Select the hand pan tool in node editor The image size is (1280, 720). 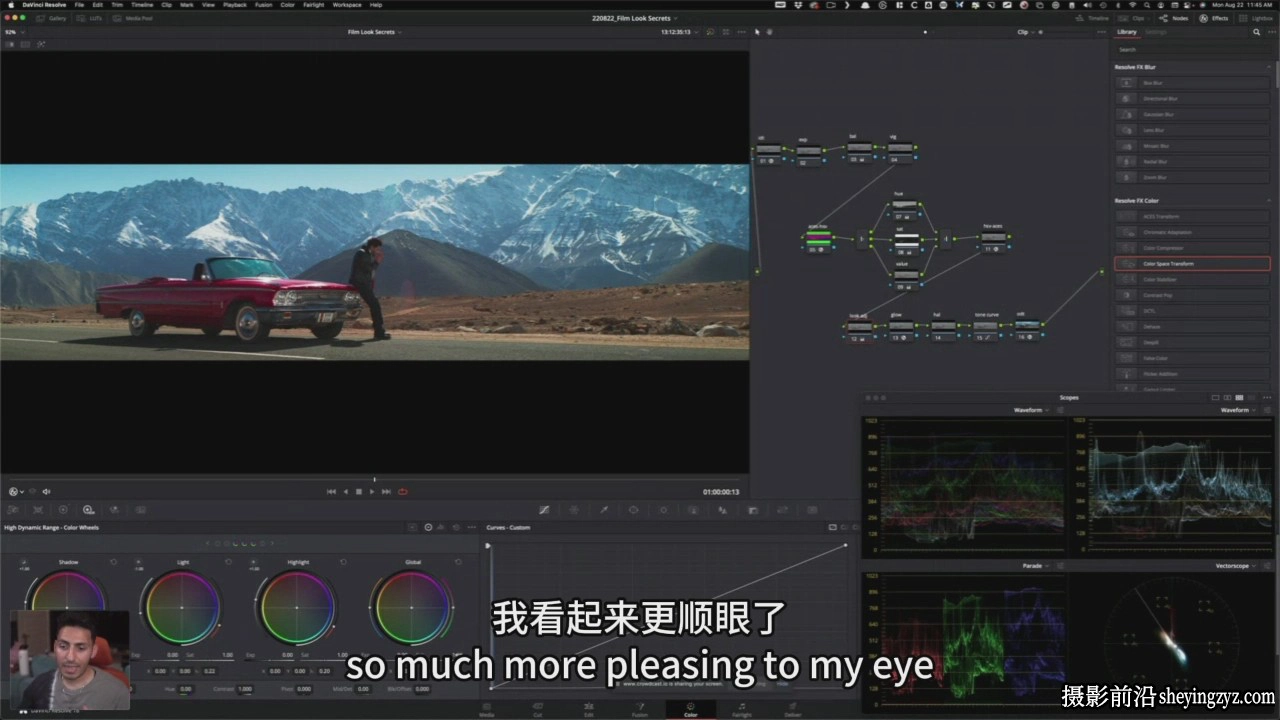point(770,32)
